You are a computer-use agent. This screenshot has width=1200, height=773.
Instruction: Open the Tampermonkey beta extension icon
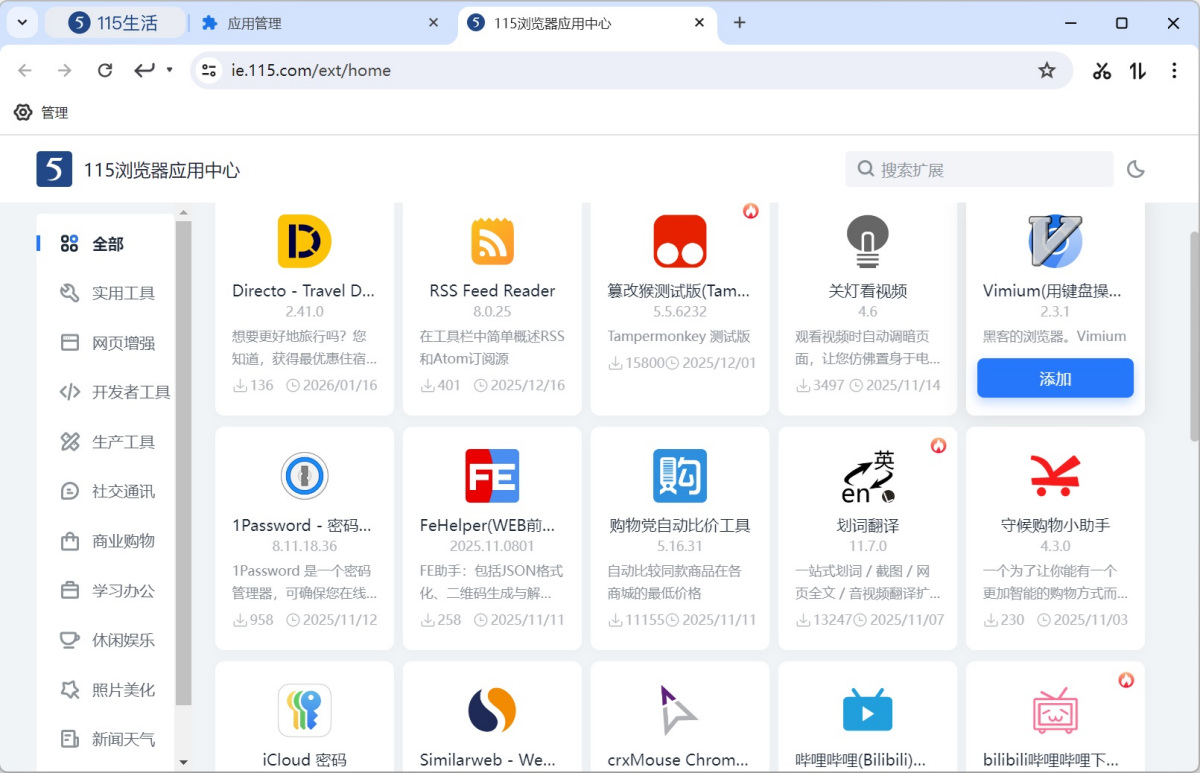tap(680, 241)
